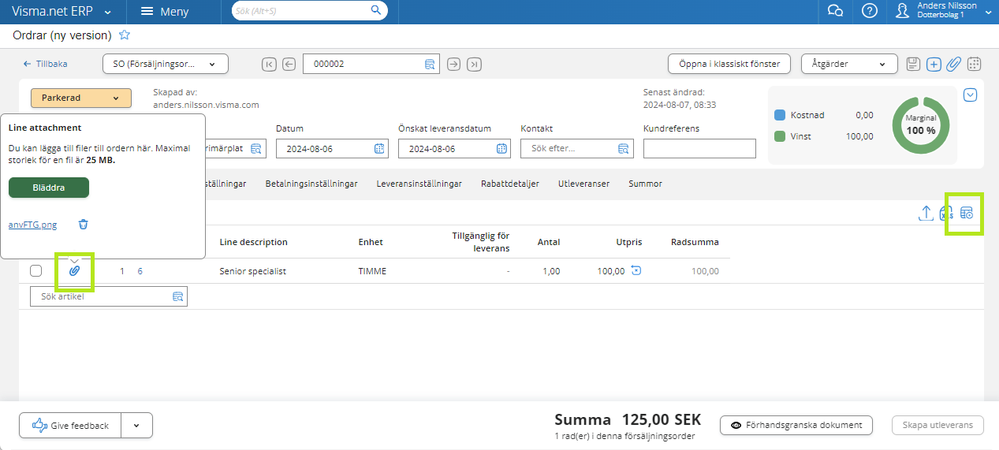This screenshot has height=450, width=999.
Task: Switch to the Summor tab
Action: point(645,184)
